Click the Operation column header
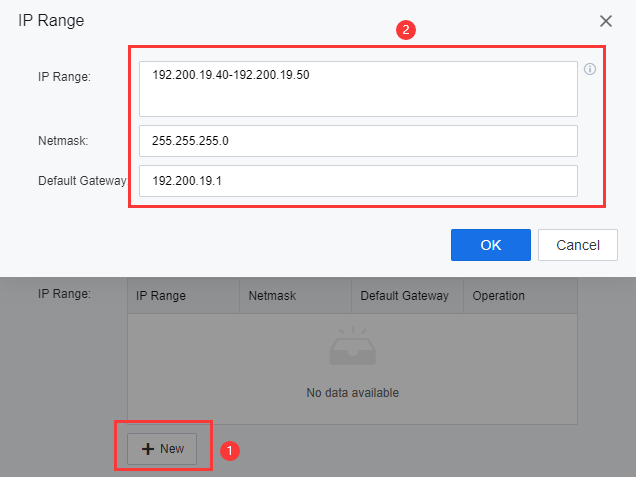636x477 pixels. 499,296
